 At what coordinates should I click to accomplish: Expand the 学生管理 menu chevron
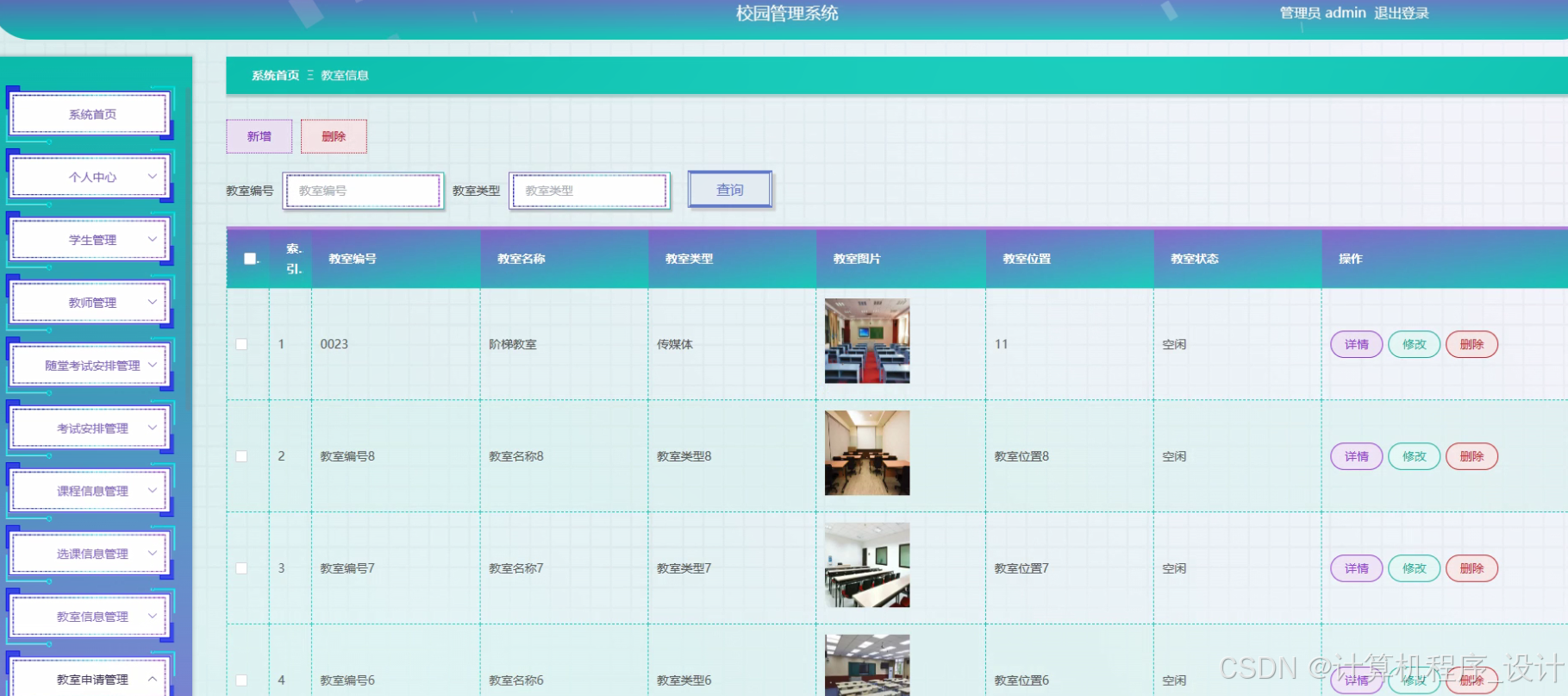153,239
